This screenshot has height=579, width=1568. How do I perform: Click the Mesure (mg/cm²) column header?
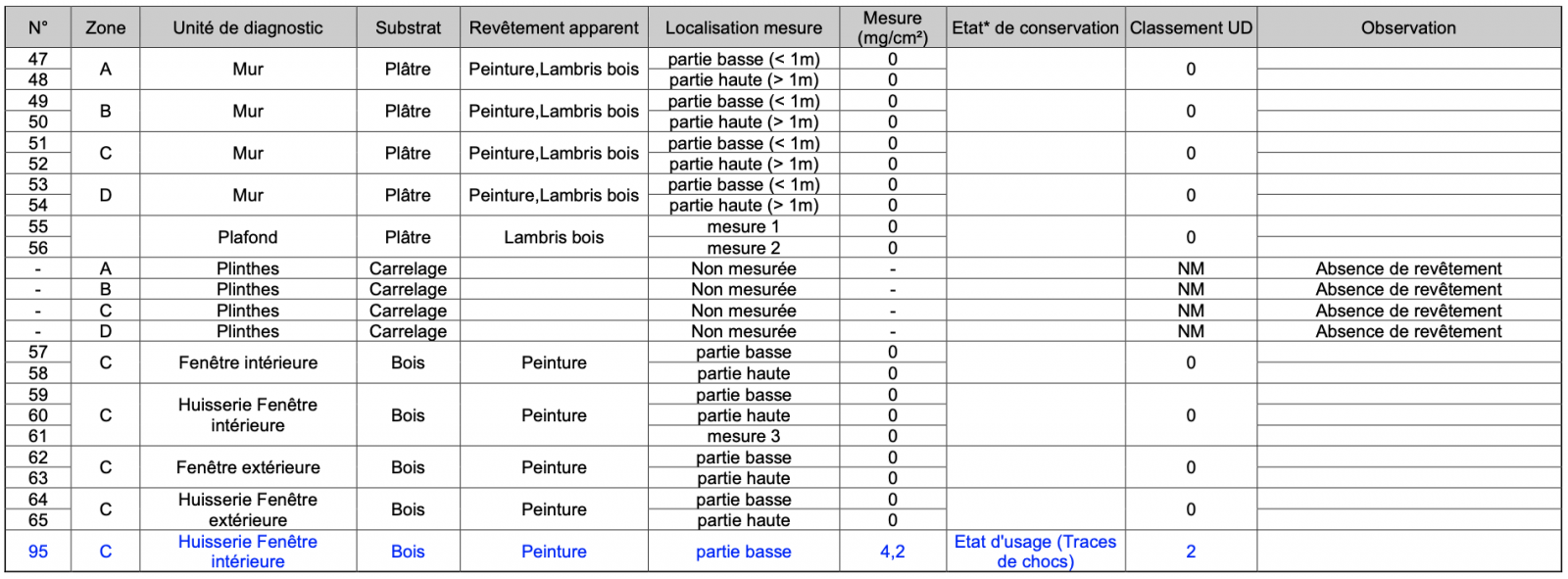tap(892, 27)
